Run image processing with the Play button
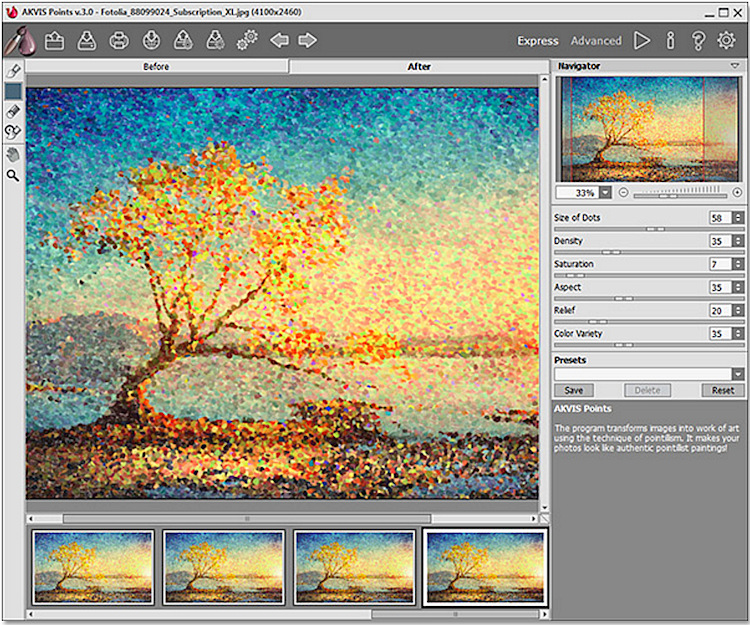Screen dimensions: 750x625 pyautogui.click(x=642, y=41)
